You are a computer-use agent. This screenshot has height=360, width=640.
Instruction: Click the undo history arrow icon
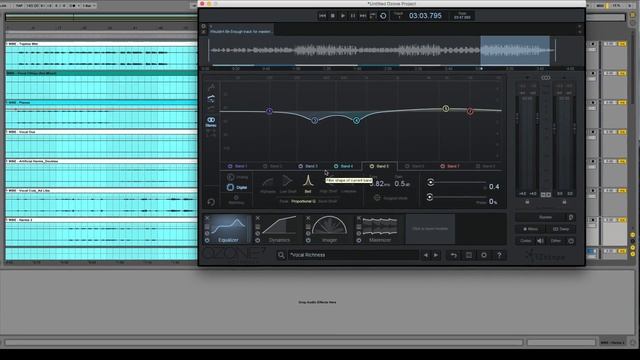point(453,256)
